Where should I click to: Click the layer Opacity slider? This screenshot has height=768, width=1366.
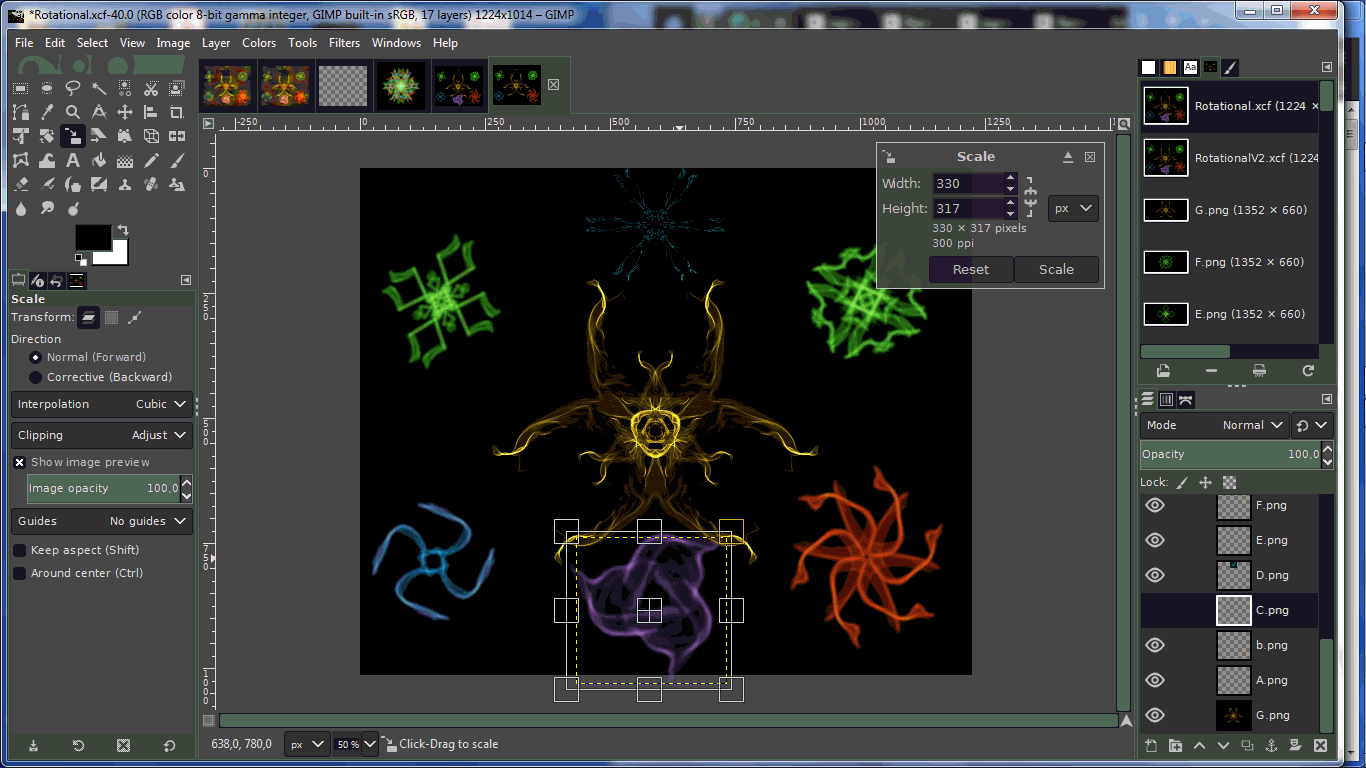pyautogui.click(x=1231, y=454)
